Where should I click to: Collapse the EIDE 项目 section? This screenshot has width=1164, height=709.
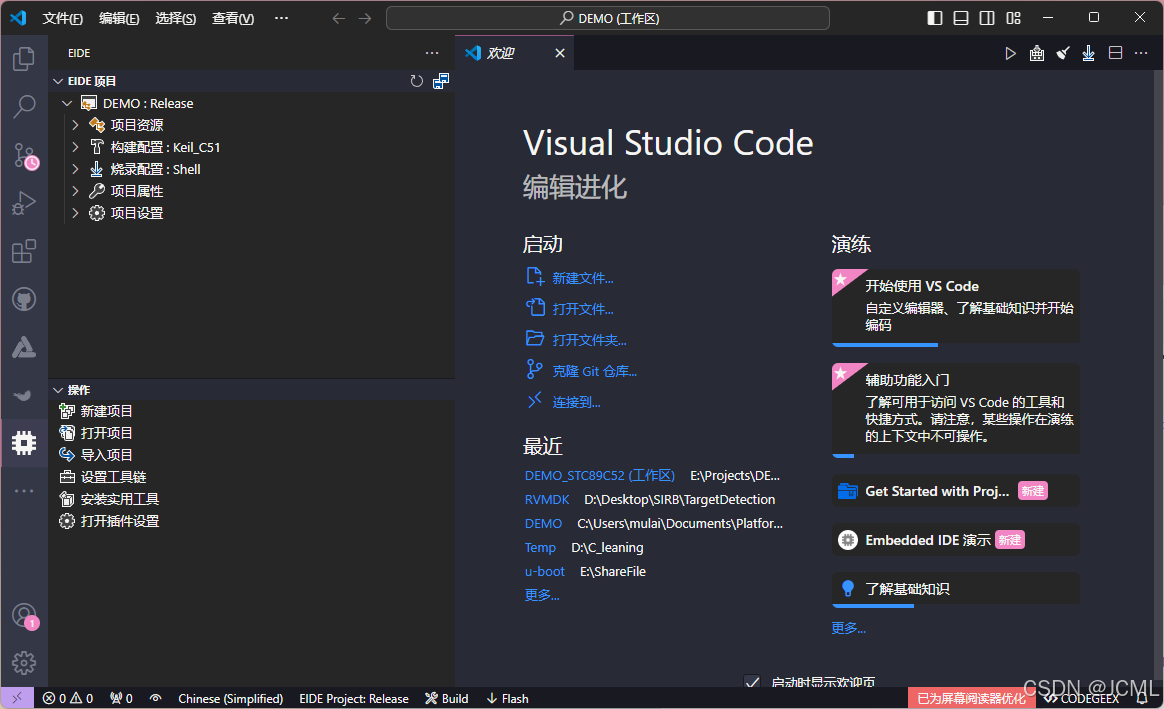(x=58, y=81)
